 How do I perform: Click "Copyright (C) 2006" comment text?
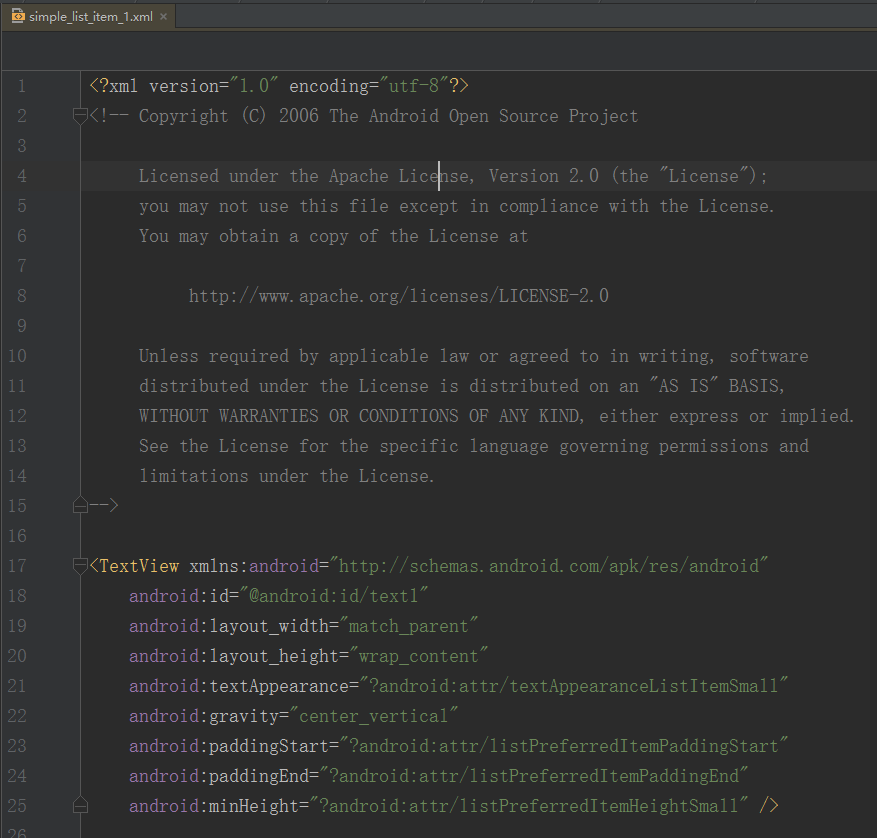pyautogui.click(x=229, y=116)
